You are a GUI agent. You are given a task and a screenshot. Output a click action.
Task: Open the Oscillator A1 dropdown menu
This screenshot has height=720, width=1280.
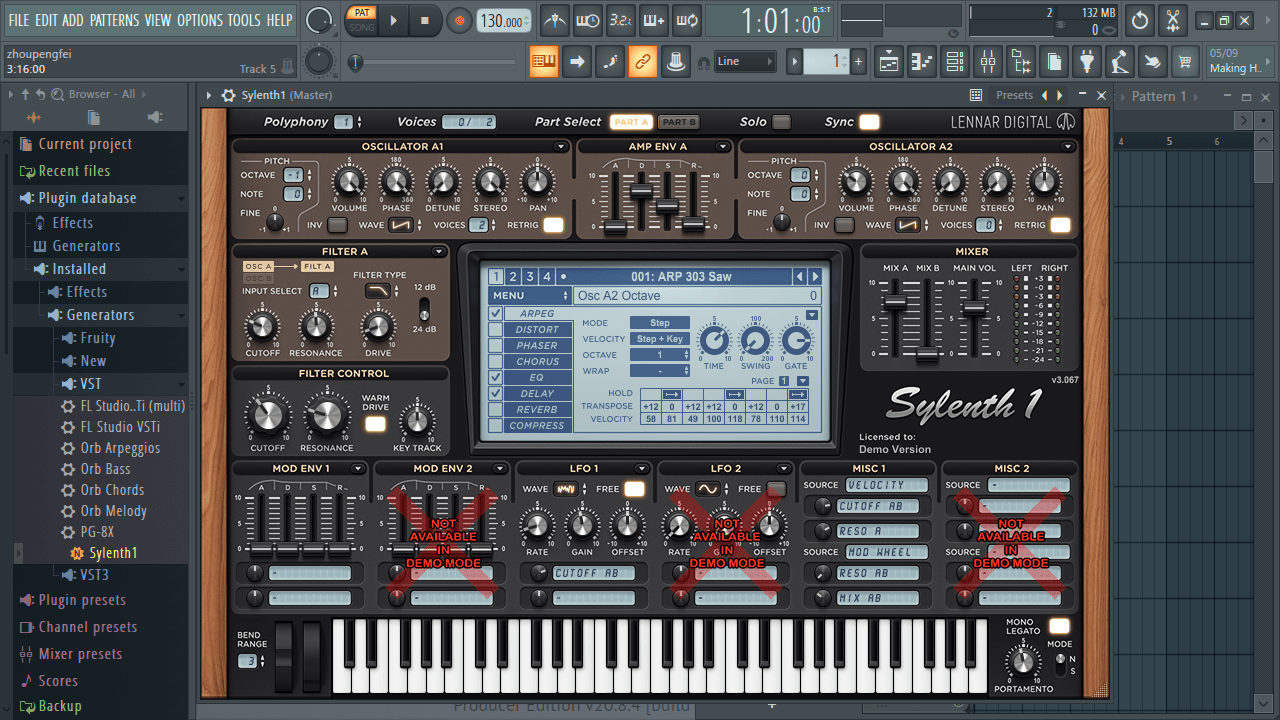tap(561, 147)
